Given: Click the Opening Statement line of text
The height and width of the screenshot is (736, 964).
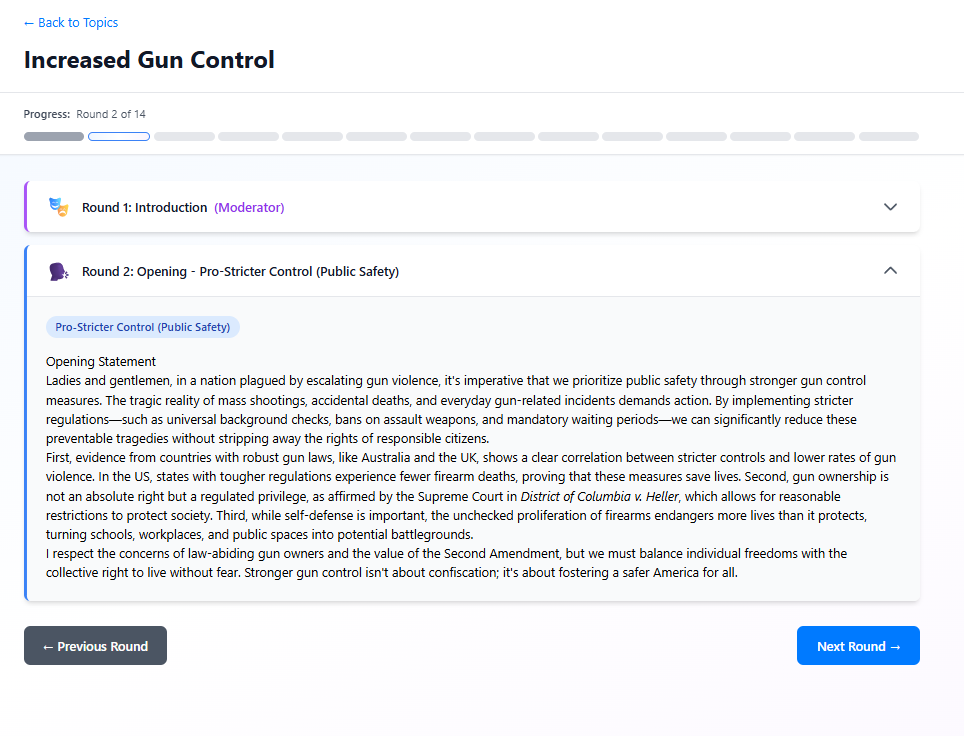Looking at the screenshot, I should coord(101,361).
